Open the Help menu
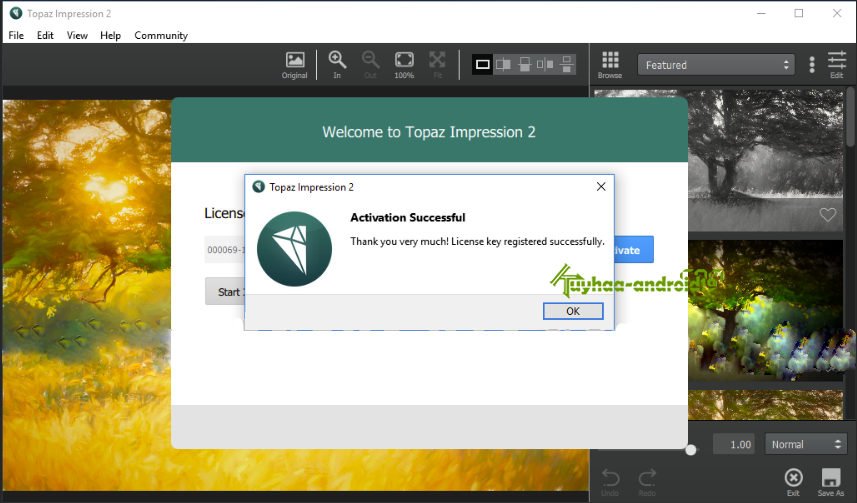The width and height of the screenshot is (857, 503). click(x=110, y=35)
